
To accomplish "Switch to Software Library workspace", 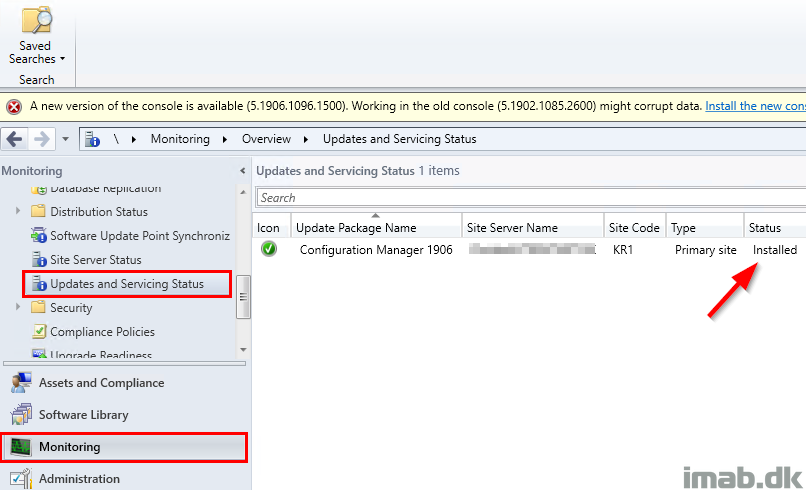I will 83,415.
